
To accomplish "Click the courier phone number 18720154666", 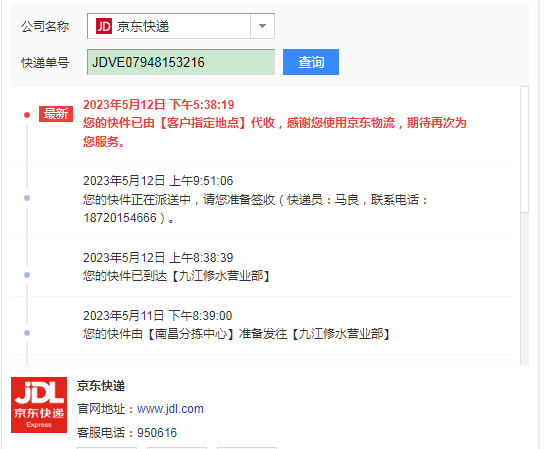I will click(119, 218).
